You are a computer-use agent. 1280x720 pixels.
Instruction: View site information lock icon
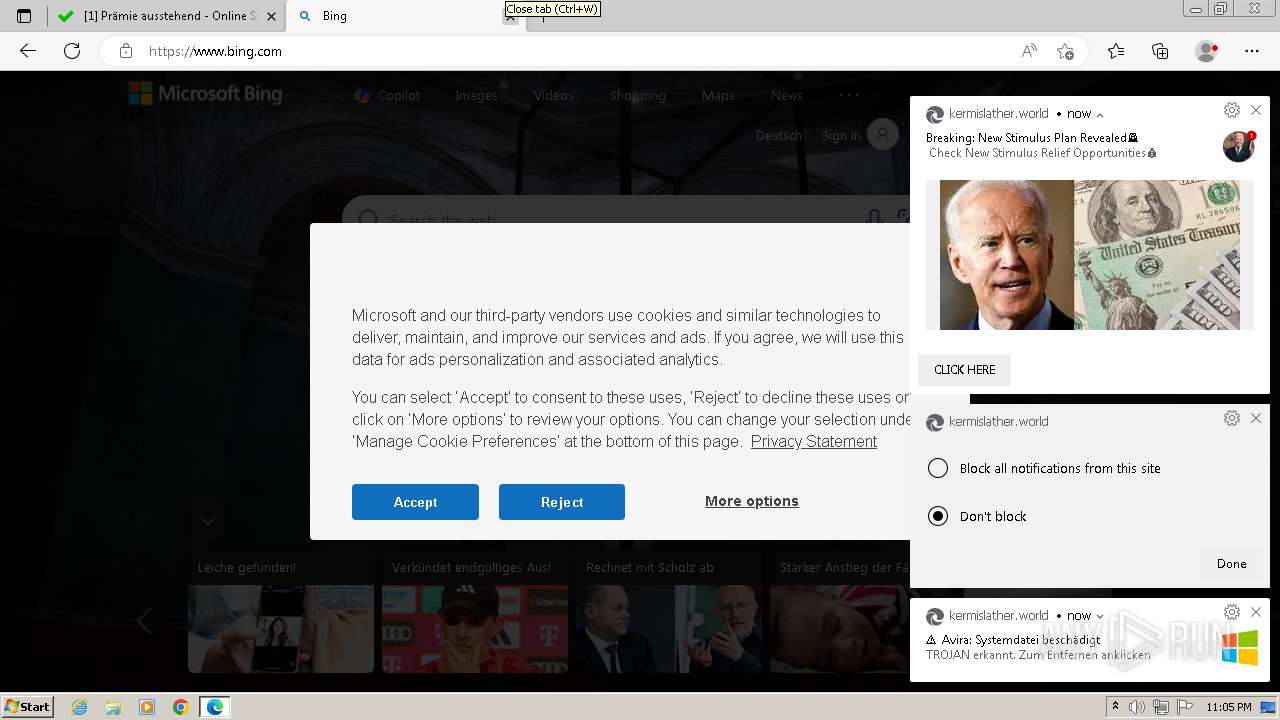[x=125, y=51]
